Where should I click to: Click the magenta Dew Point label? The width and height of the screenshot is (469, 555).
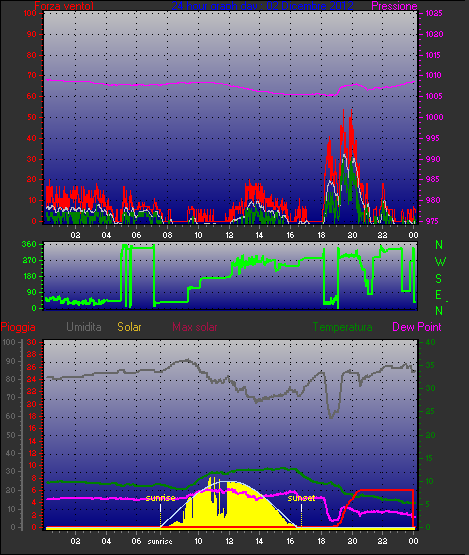coord(417,327)
